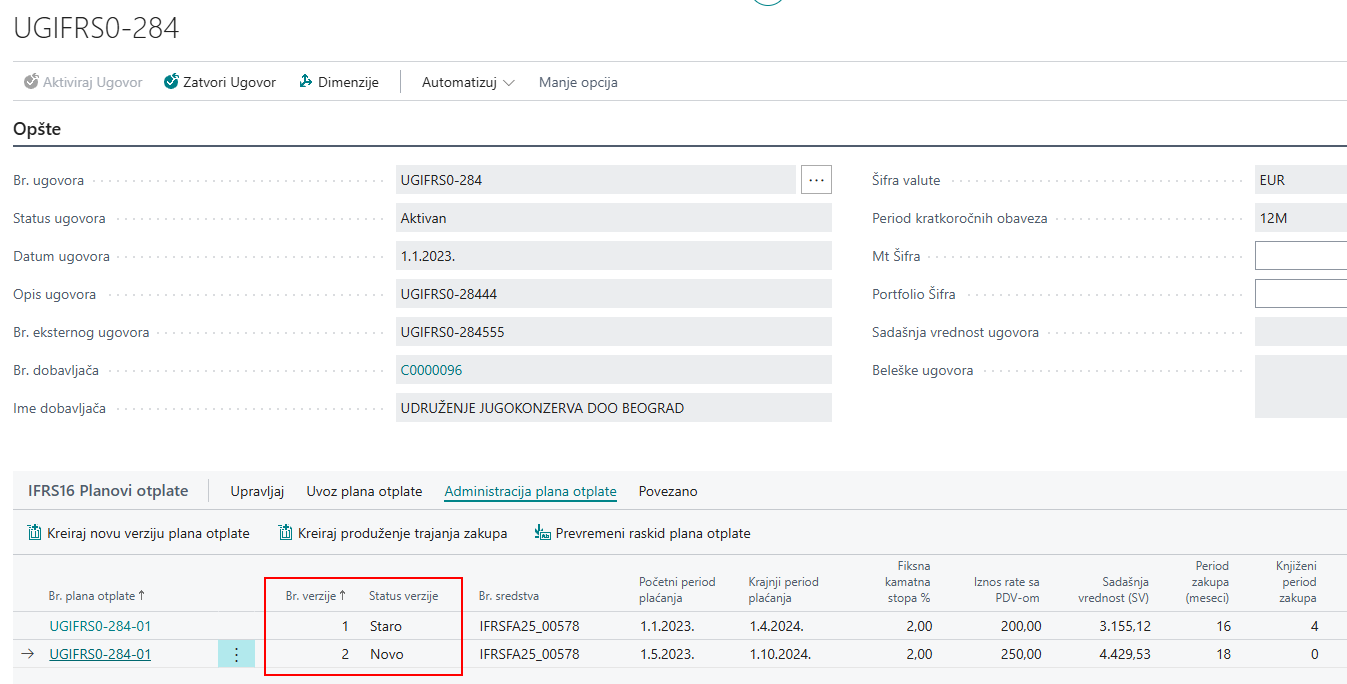Image resolution: width=1347 pixels, height=684 pixels.
Task: Open UGIFRS0-284-01 link in the Staro row
Action: tap(100, 626)
